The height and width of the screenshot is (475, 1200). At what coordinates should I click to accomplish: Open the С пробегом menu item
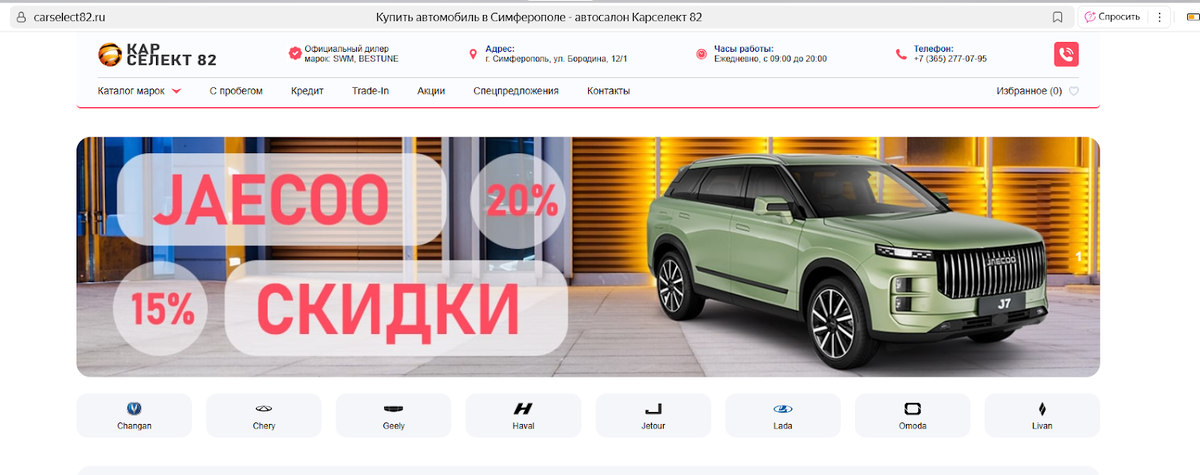point(236,91)
